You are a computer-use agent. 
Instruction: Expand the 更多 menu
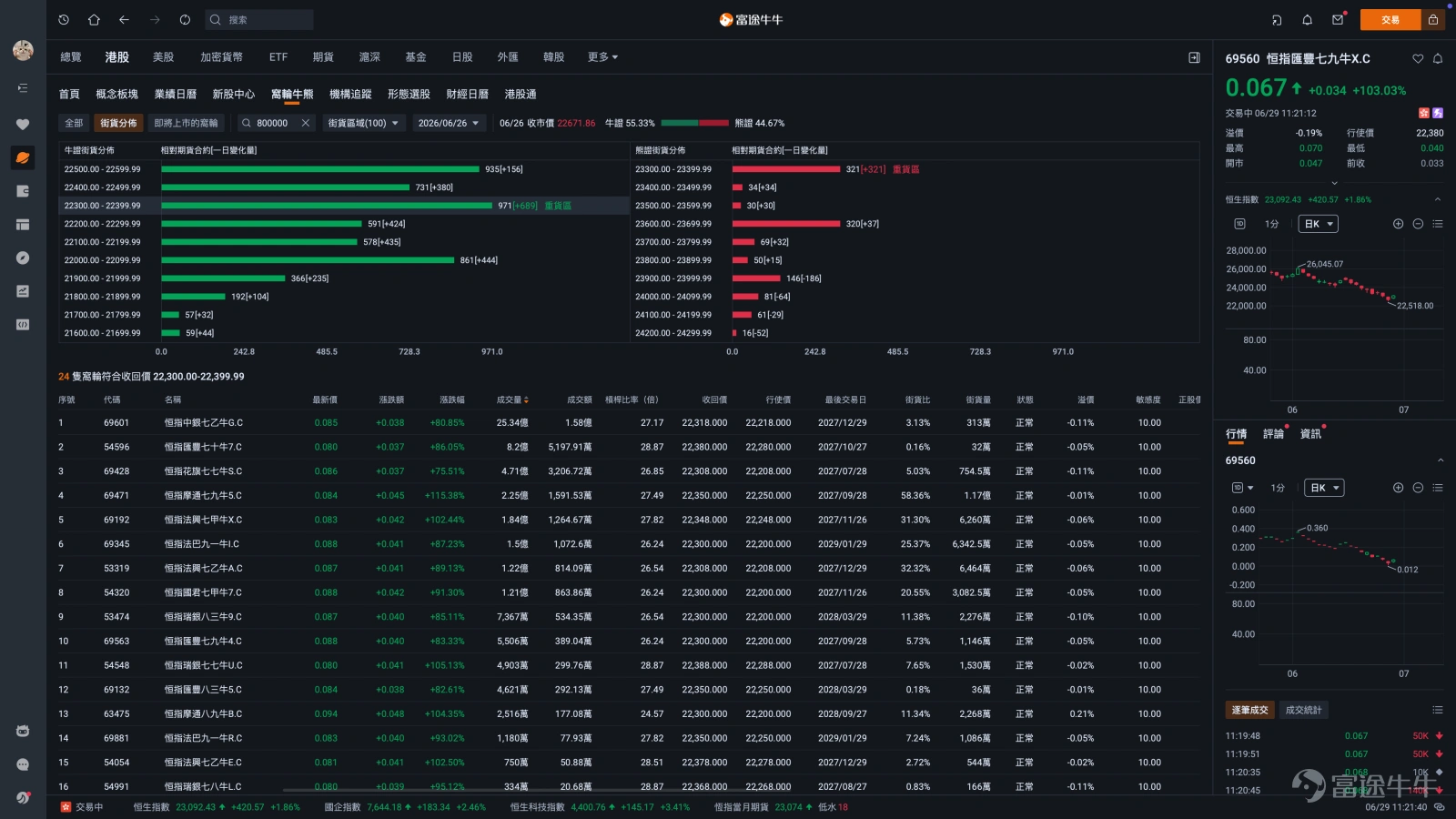602,56
